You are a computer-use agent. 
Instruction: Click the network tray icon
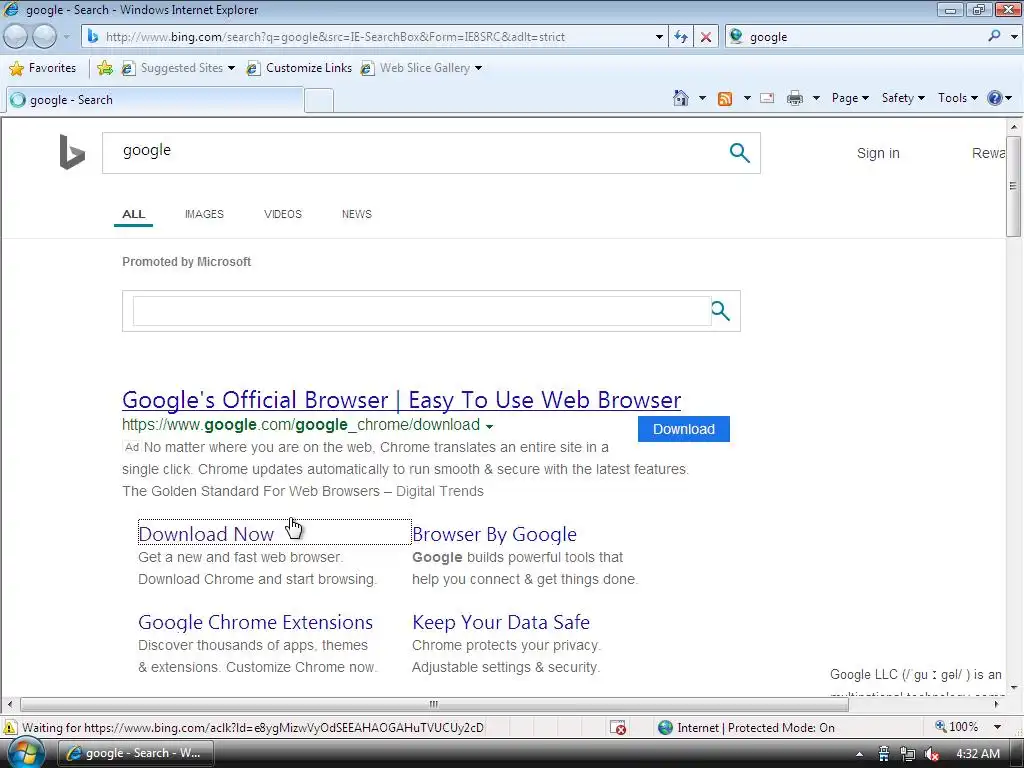click(907, 754)
